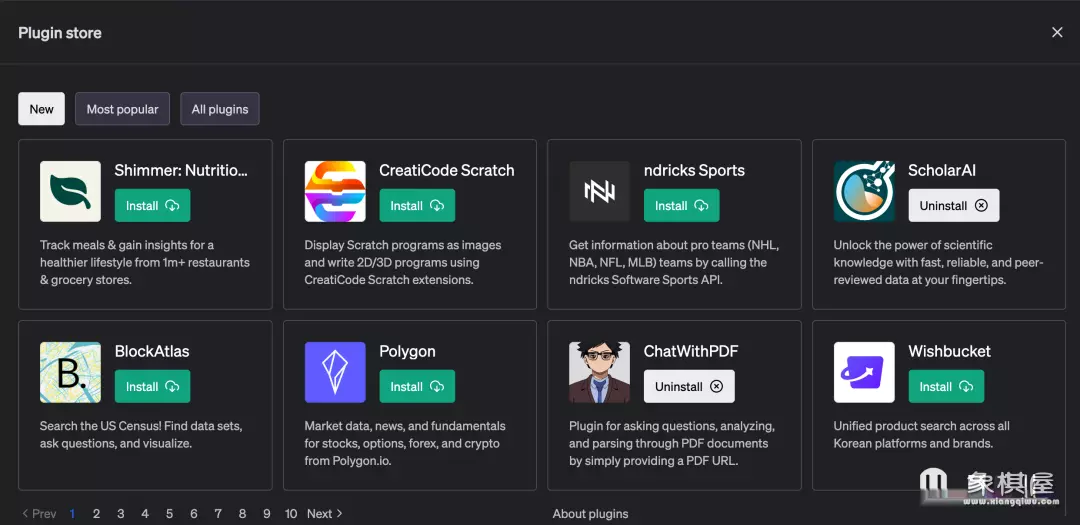Click the Shimmer Nutrition leaf logo icon

[x=70, y=191]
